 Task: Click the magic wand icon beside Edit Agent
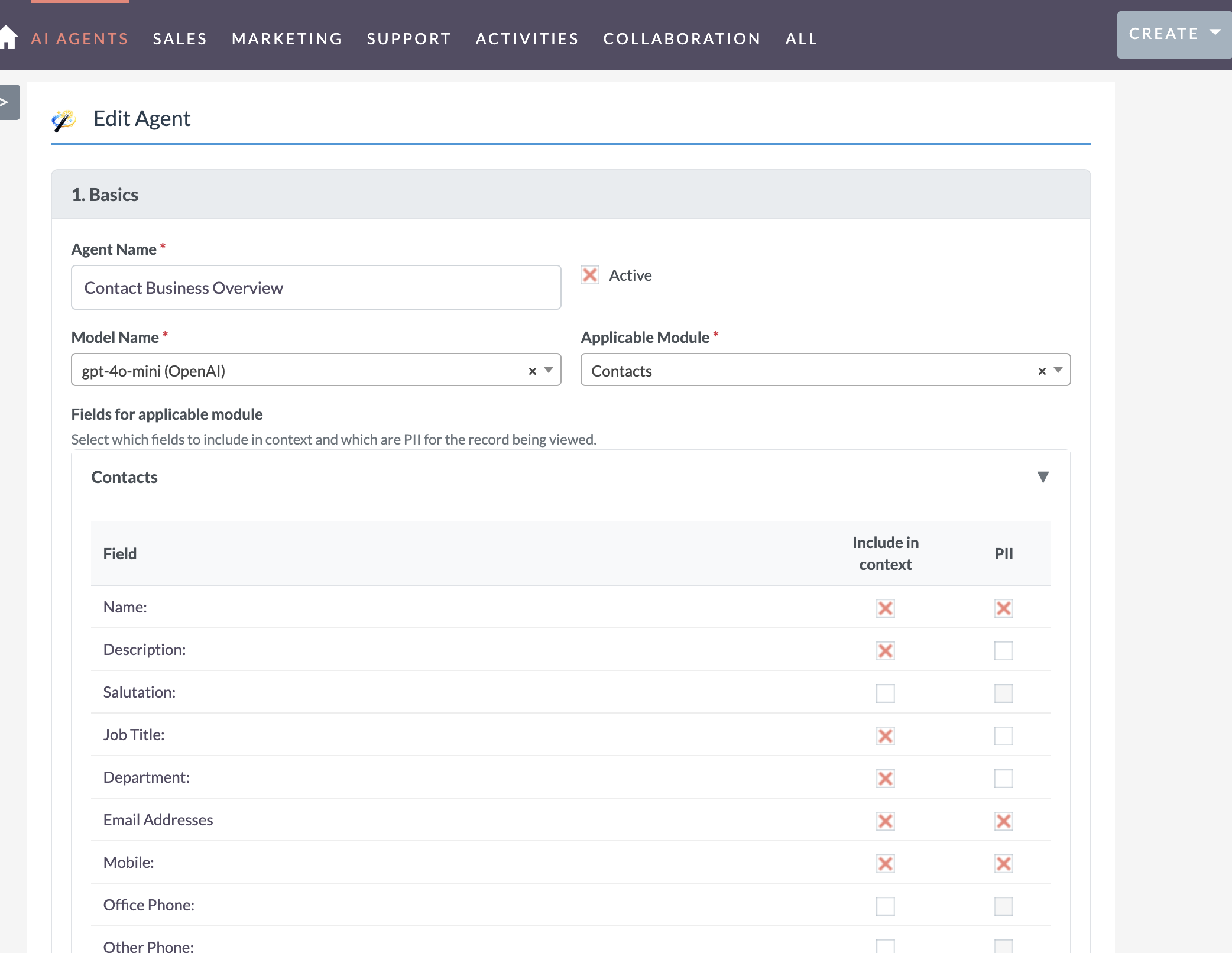click(x=63, y=121)
